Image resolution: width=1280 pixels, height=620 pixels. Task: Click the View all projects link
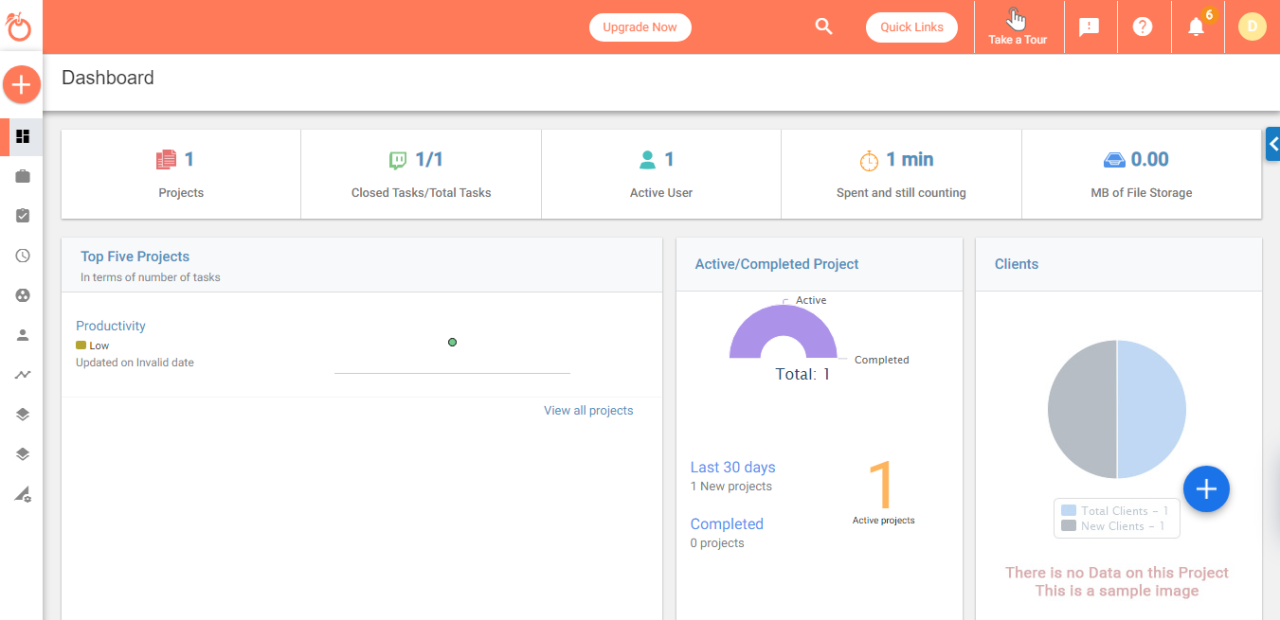click(588, 410)
